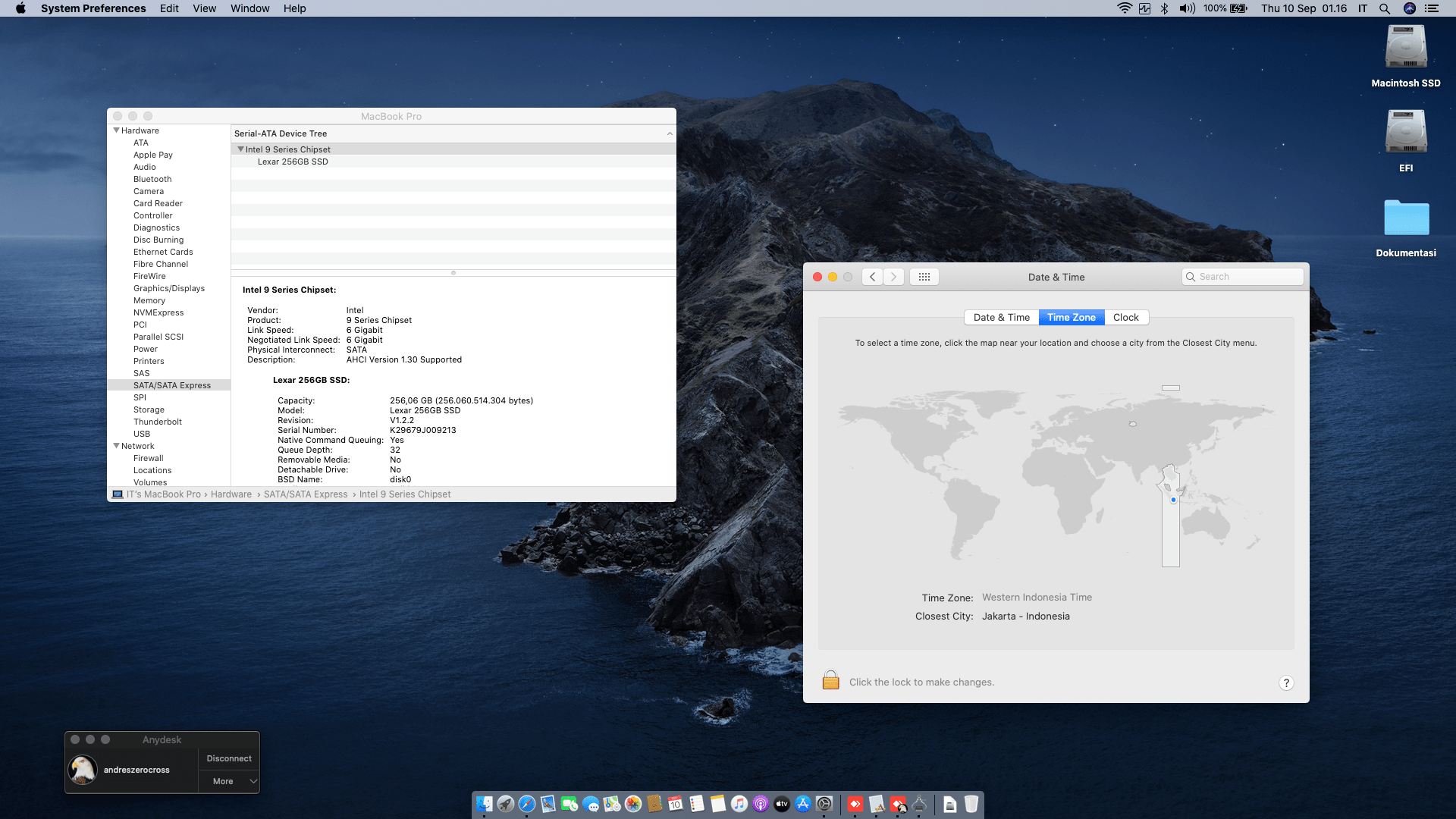Screen dimensions: 1456x819
Task: Go forward in System Preferences
Action: coord(893,277)
